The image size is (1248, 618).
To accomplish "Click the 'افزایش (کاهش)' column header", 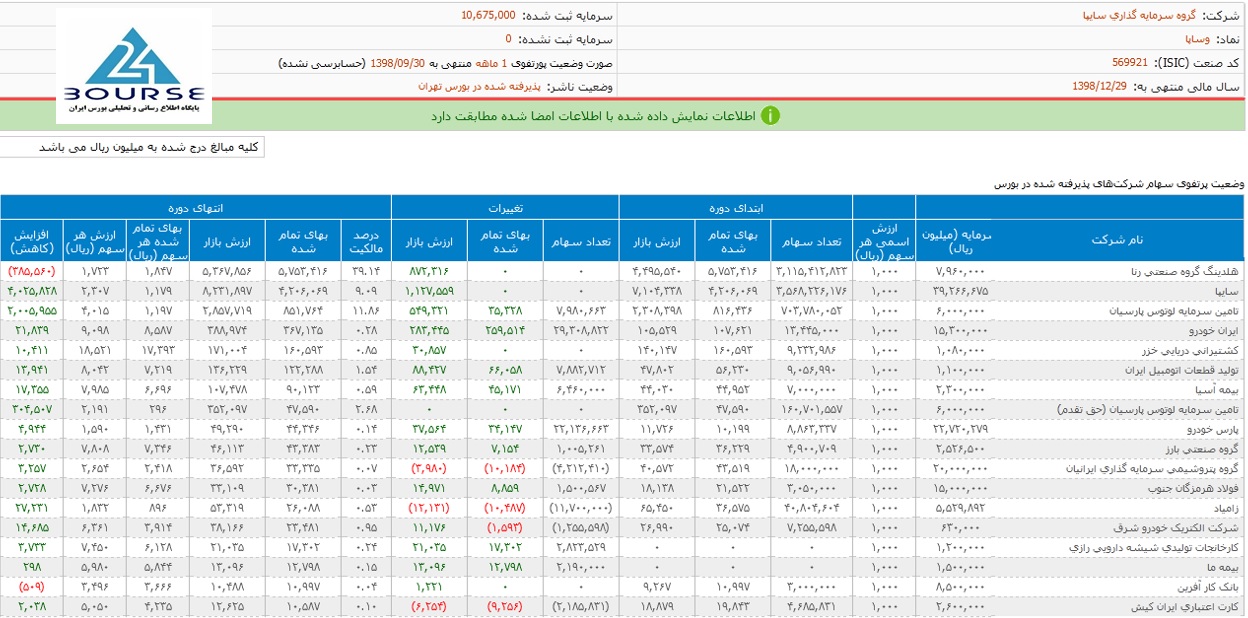I will click(x=32, y=240).
